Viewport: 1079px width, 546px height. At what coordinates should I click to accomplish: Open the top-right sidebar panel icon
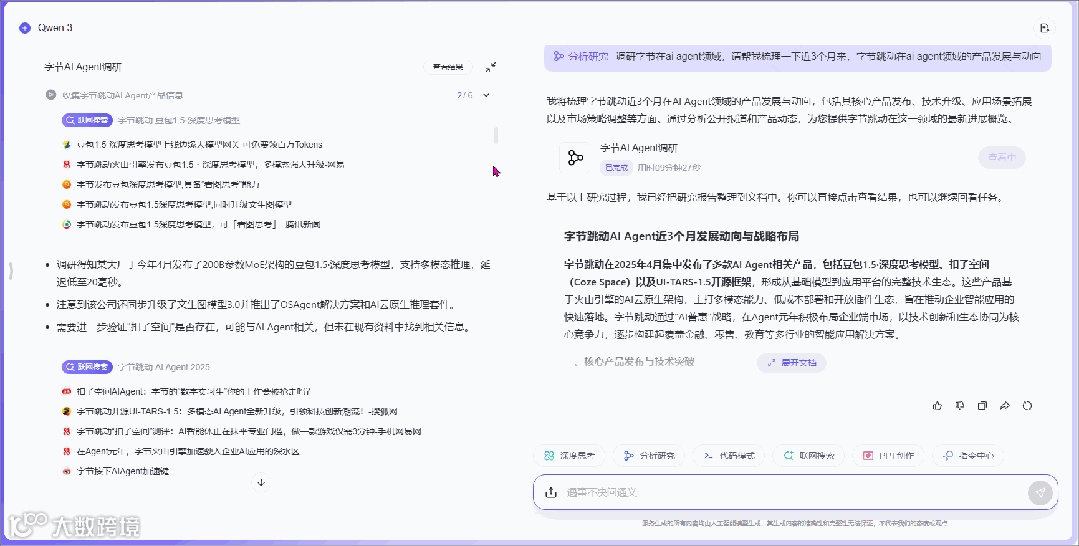click(x=1044, y=28)
